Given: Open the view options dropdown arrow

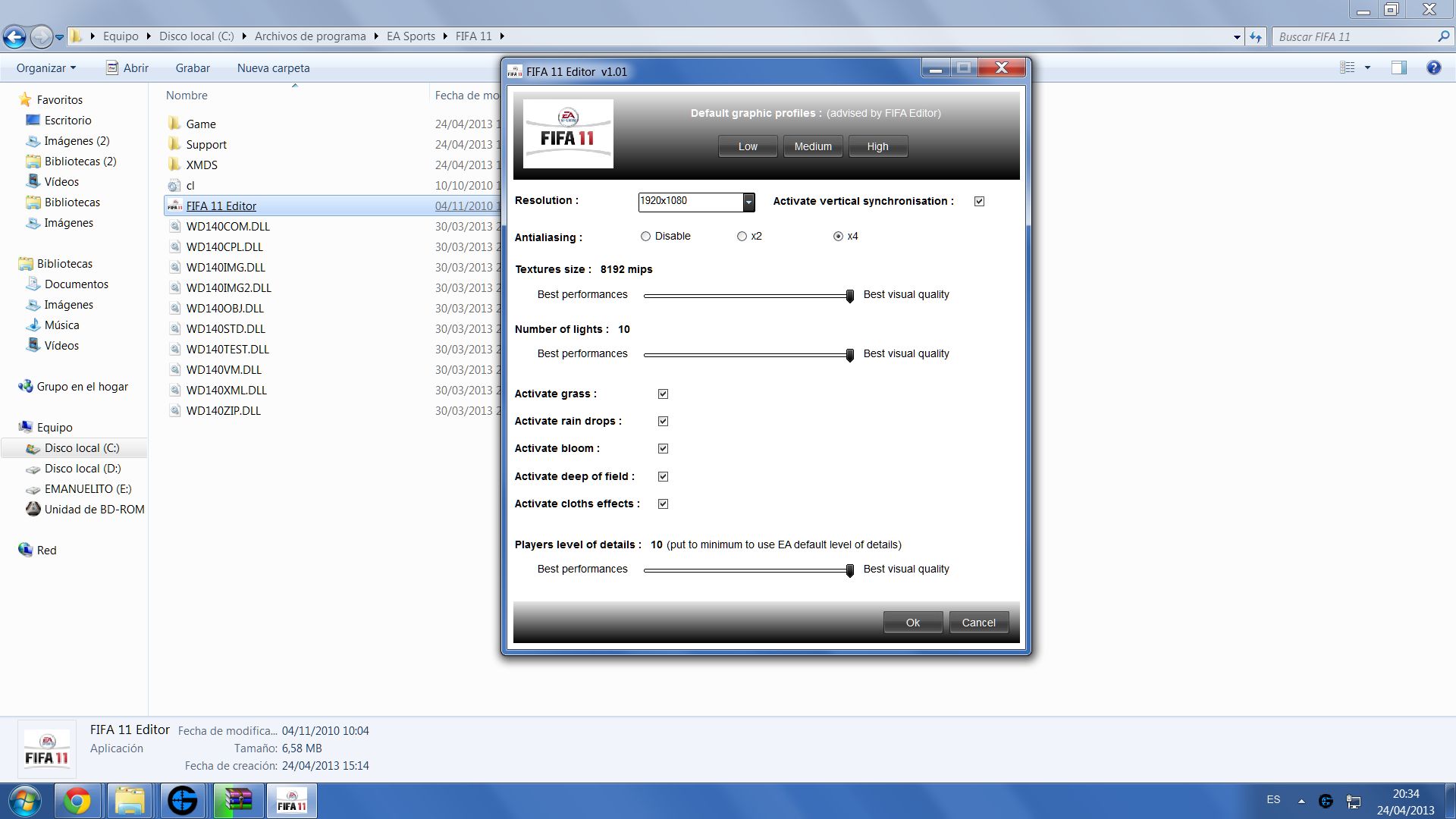Looking at the screenshot, I should [1367, 67].
